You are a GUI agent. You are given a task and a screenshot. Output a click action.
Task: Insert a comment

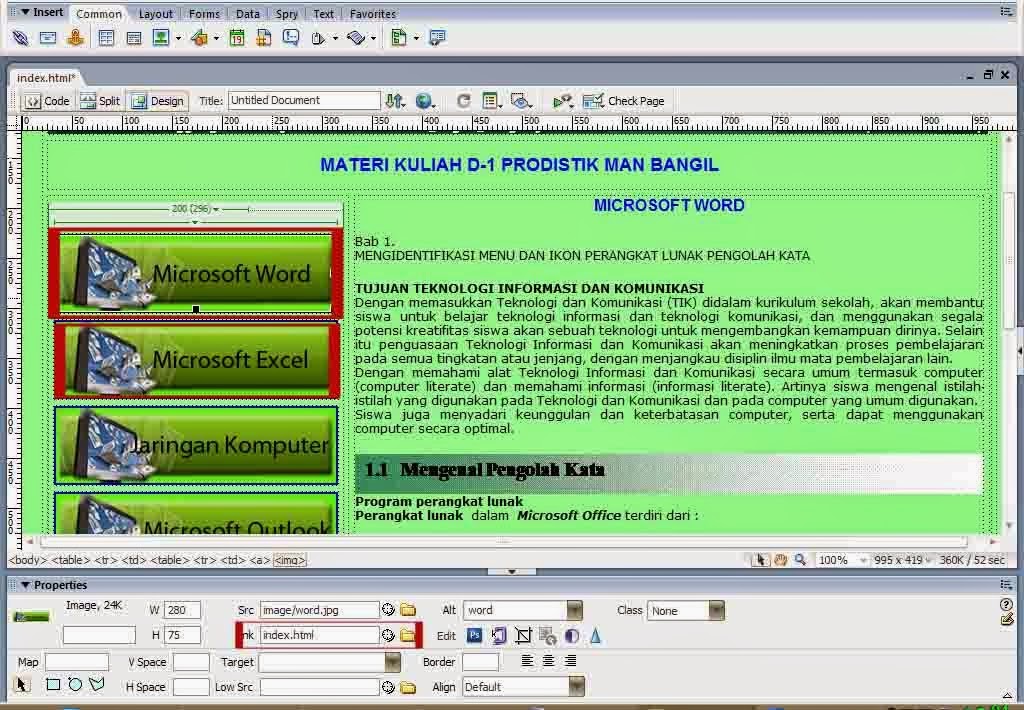(291, 38)
